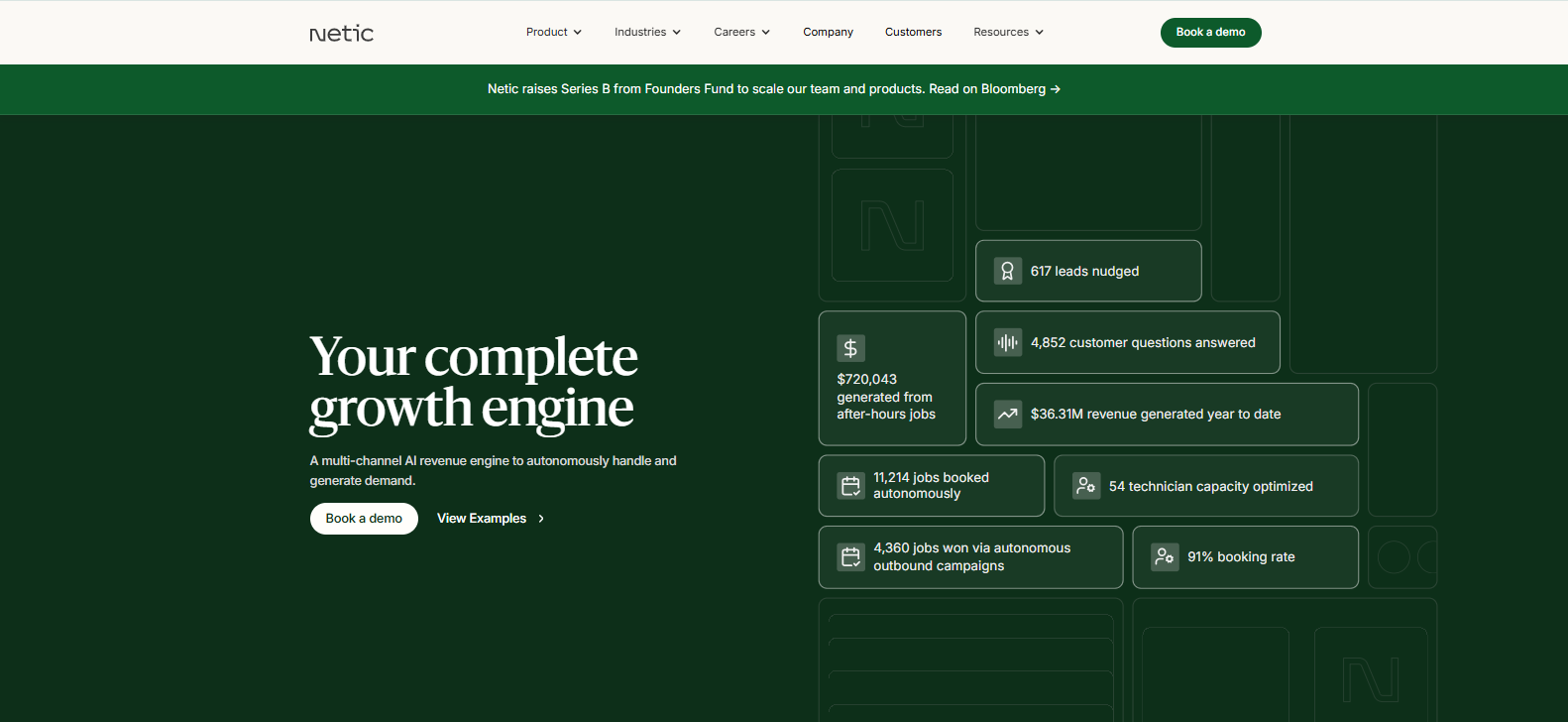Click the audio waveform icon beside customer questions answered
Image resolution: width=1568 pixels, height=722 pixels.
point(1007,342)
